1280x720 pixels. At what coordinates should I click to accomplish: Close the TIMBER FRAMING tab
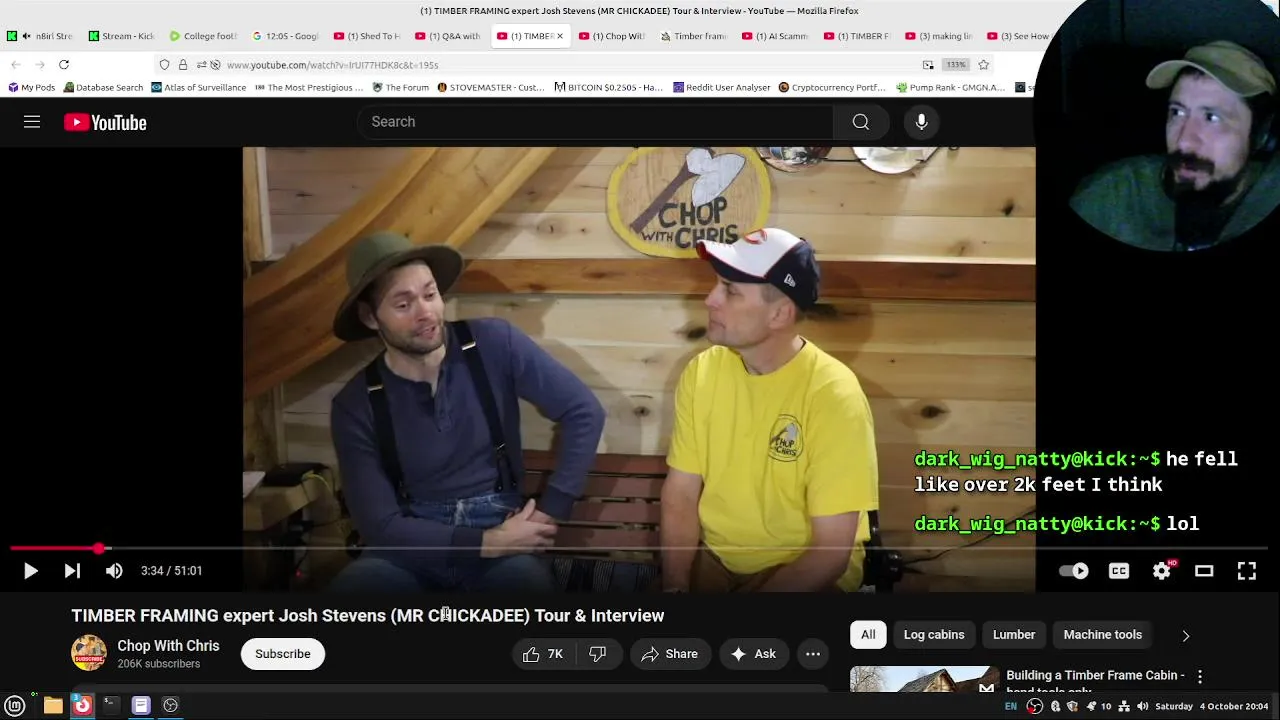point(560,36)
